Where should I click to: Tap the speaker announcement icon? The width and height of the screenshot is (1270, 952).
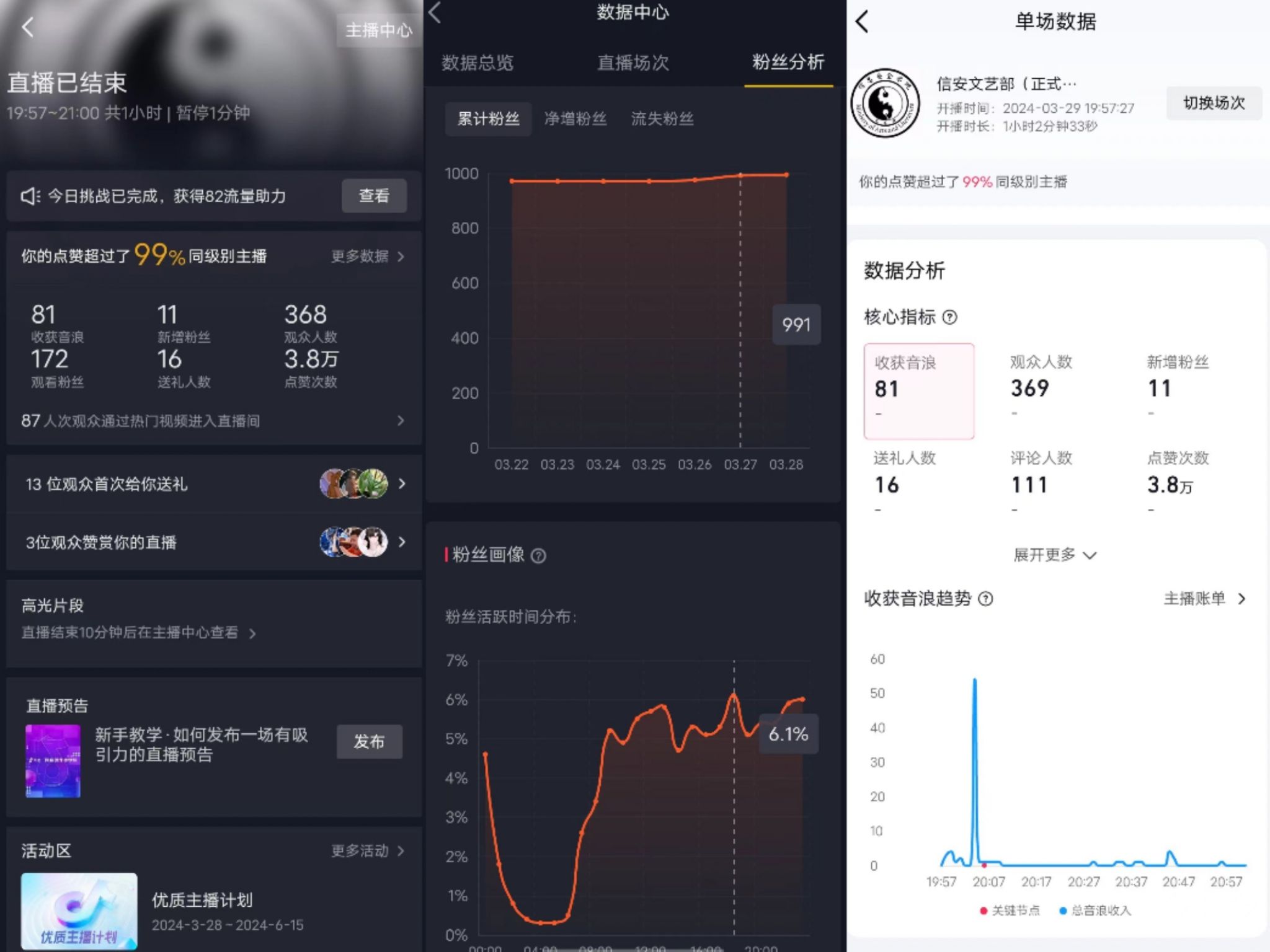click(x=30, y=196)
